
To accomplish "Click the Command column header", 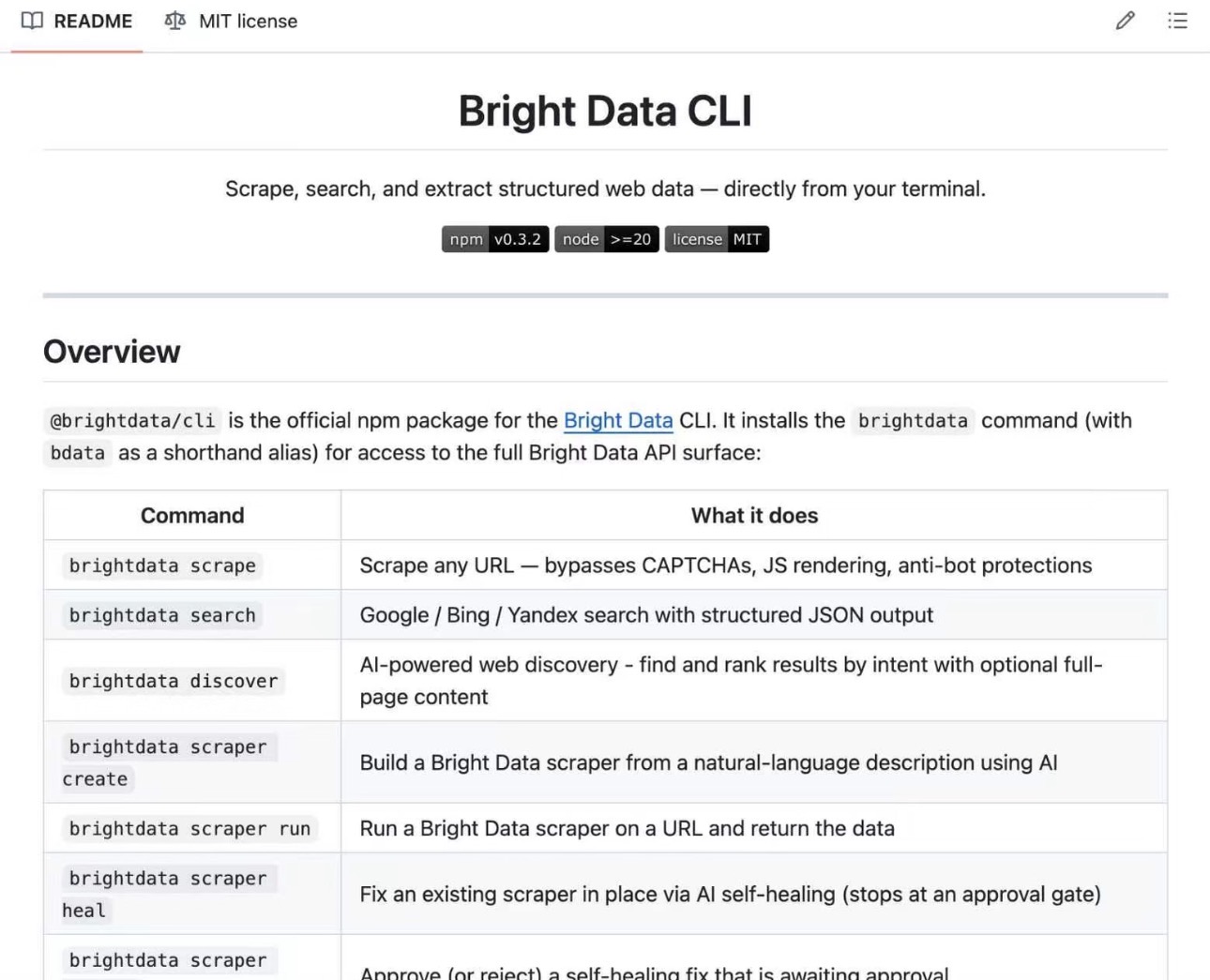I will click(192, 516).
